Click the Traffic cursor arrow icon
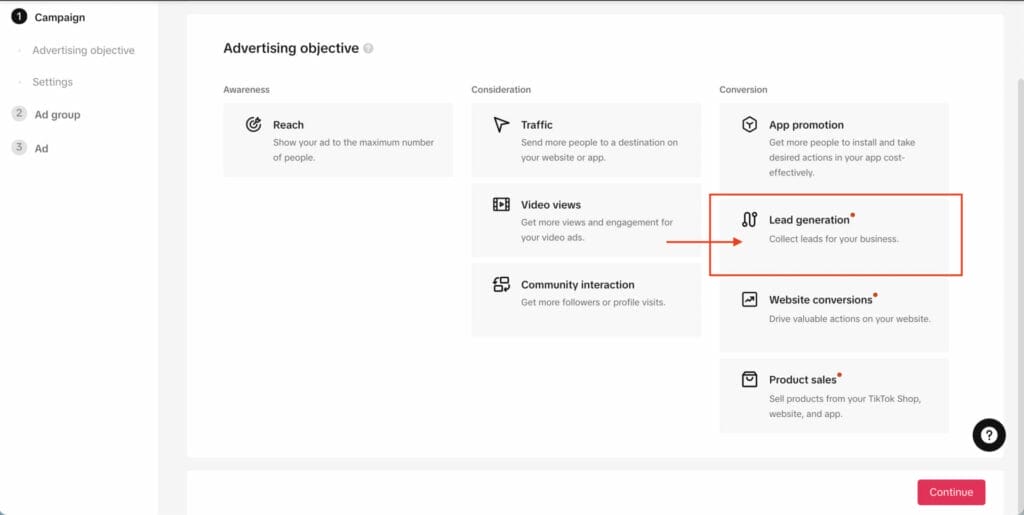Image resolution: width=1024 pixels, height=515 pixels. 501,124
